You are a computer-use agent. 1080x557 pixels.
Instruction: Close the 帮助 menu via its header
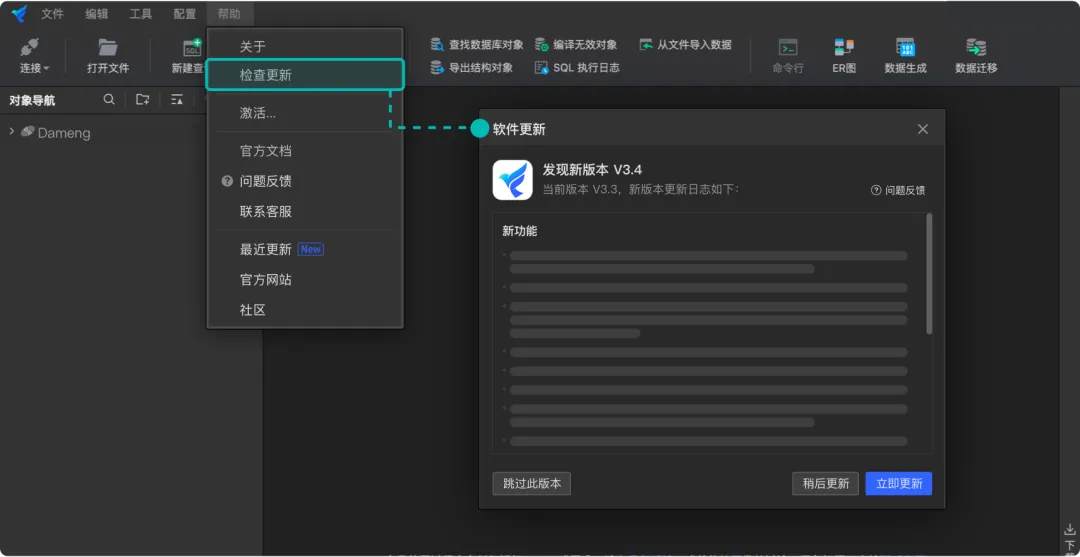pyautogui.click(x=229, y=14)
